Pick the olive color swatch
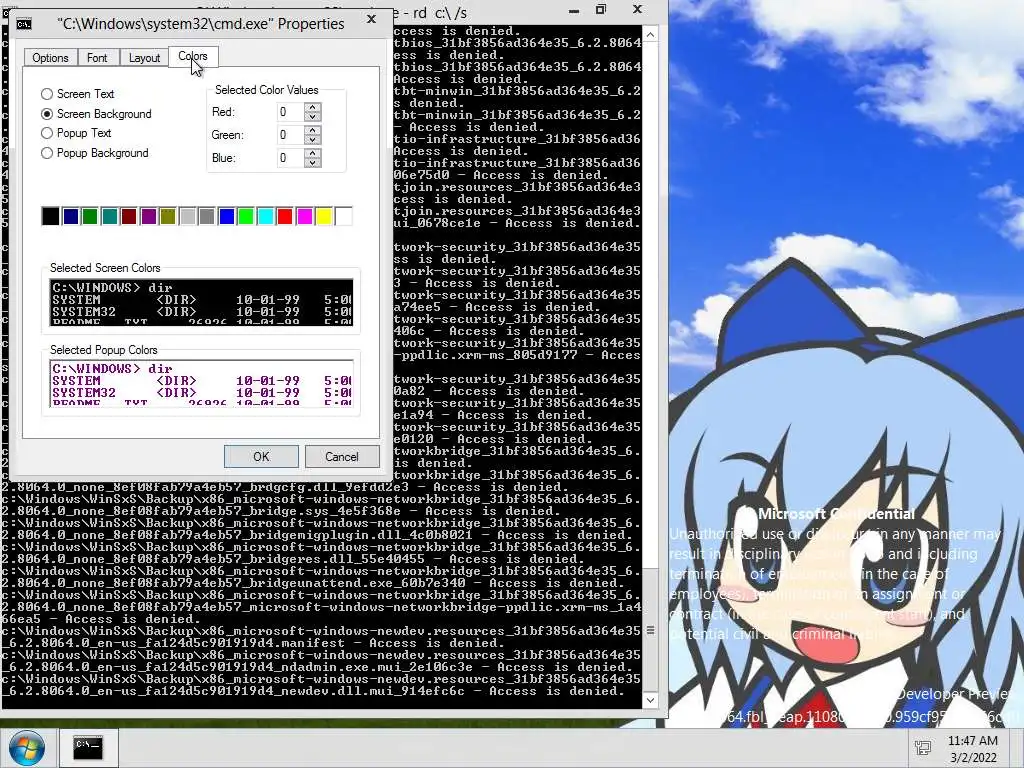 pyautogui.click(x=168, y=216)
